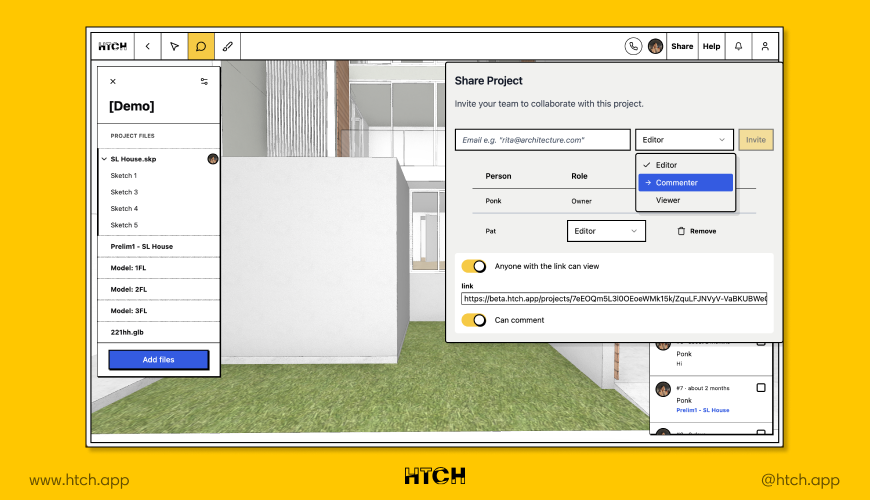This screenshot has height=500, width=870.
Task: Start a call with the phone icon
Action: pyautogui.click(x=633, y=46)
